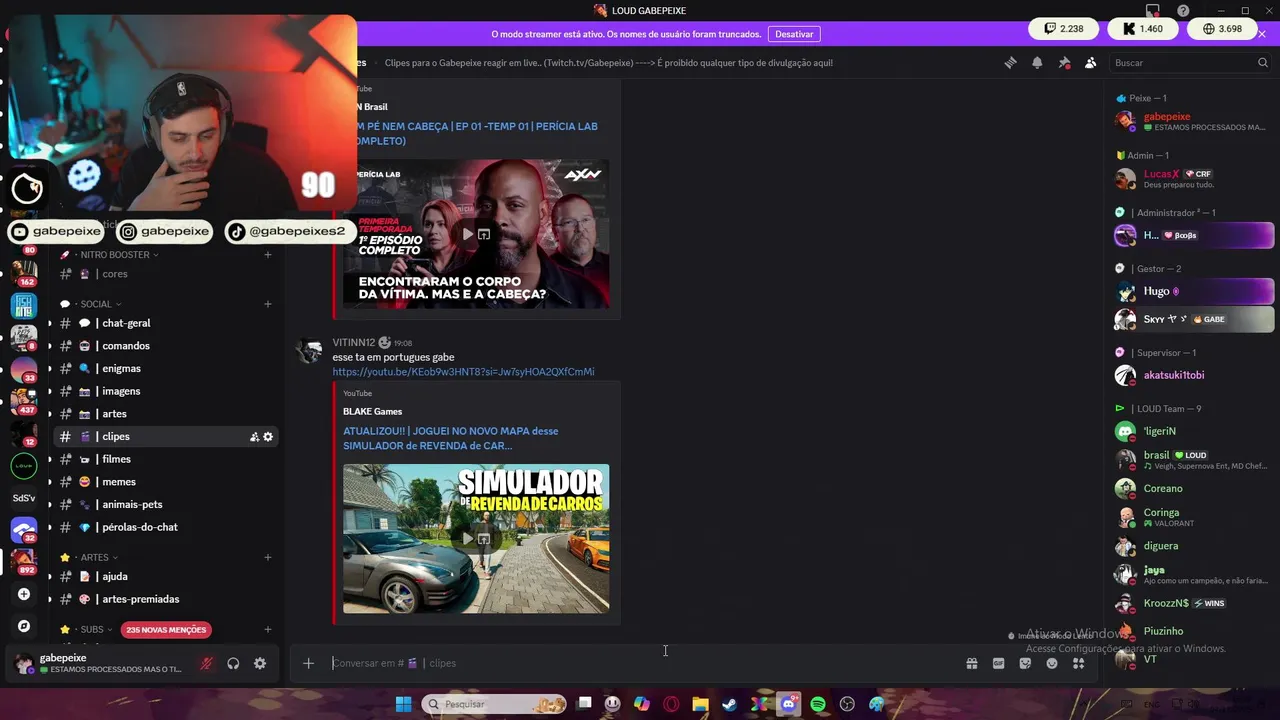Open Spotify from the taskbar
Viewport: 1280px width, 720px height.
click(818, 704)
